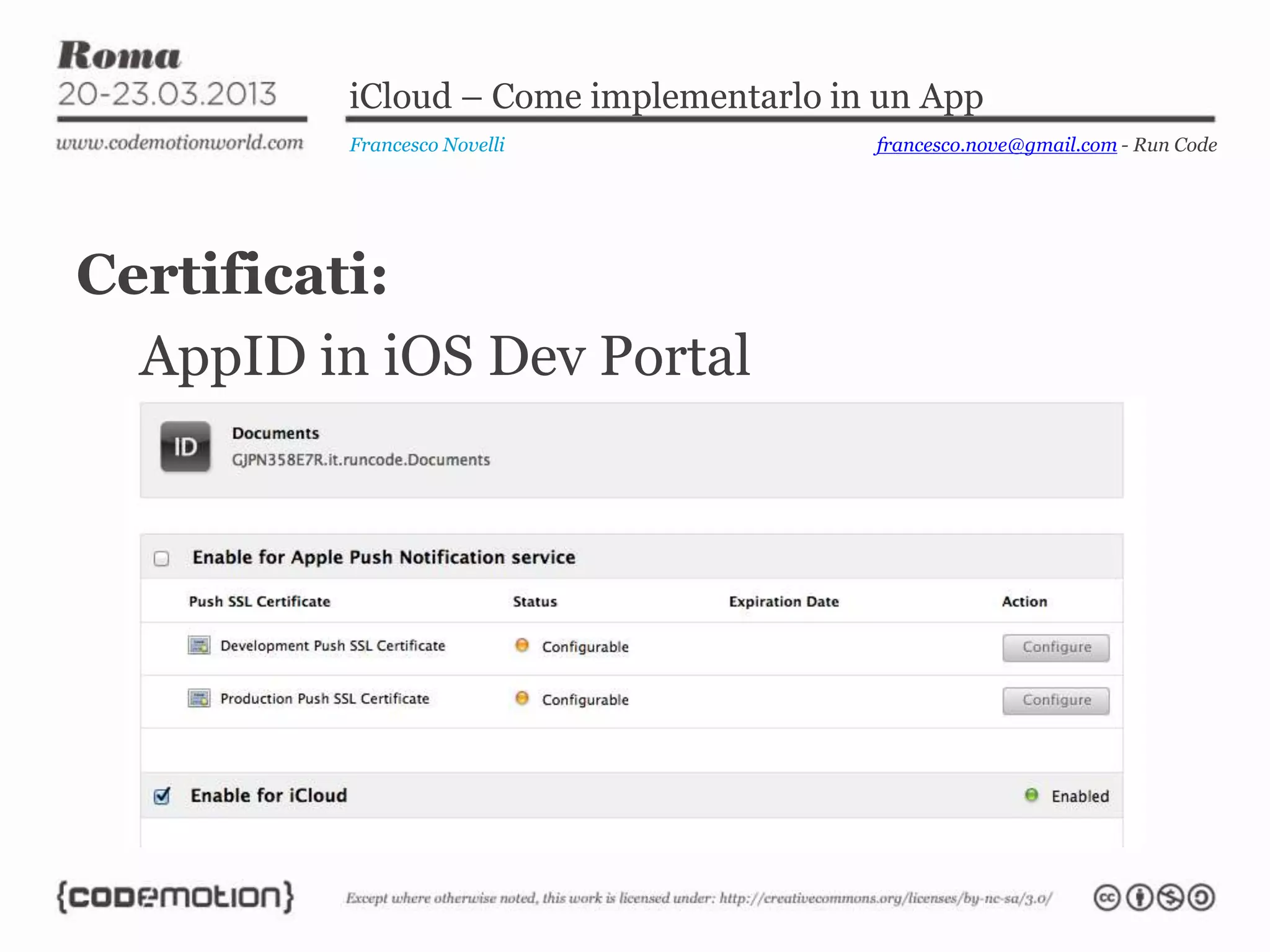1270x952 pixels.
Task: Click the 20-23.03.2013 date text
Action: 167,94
